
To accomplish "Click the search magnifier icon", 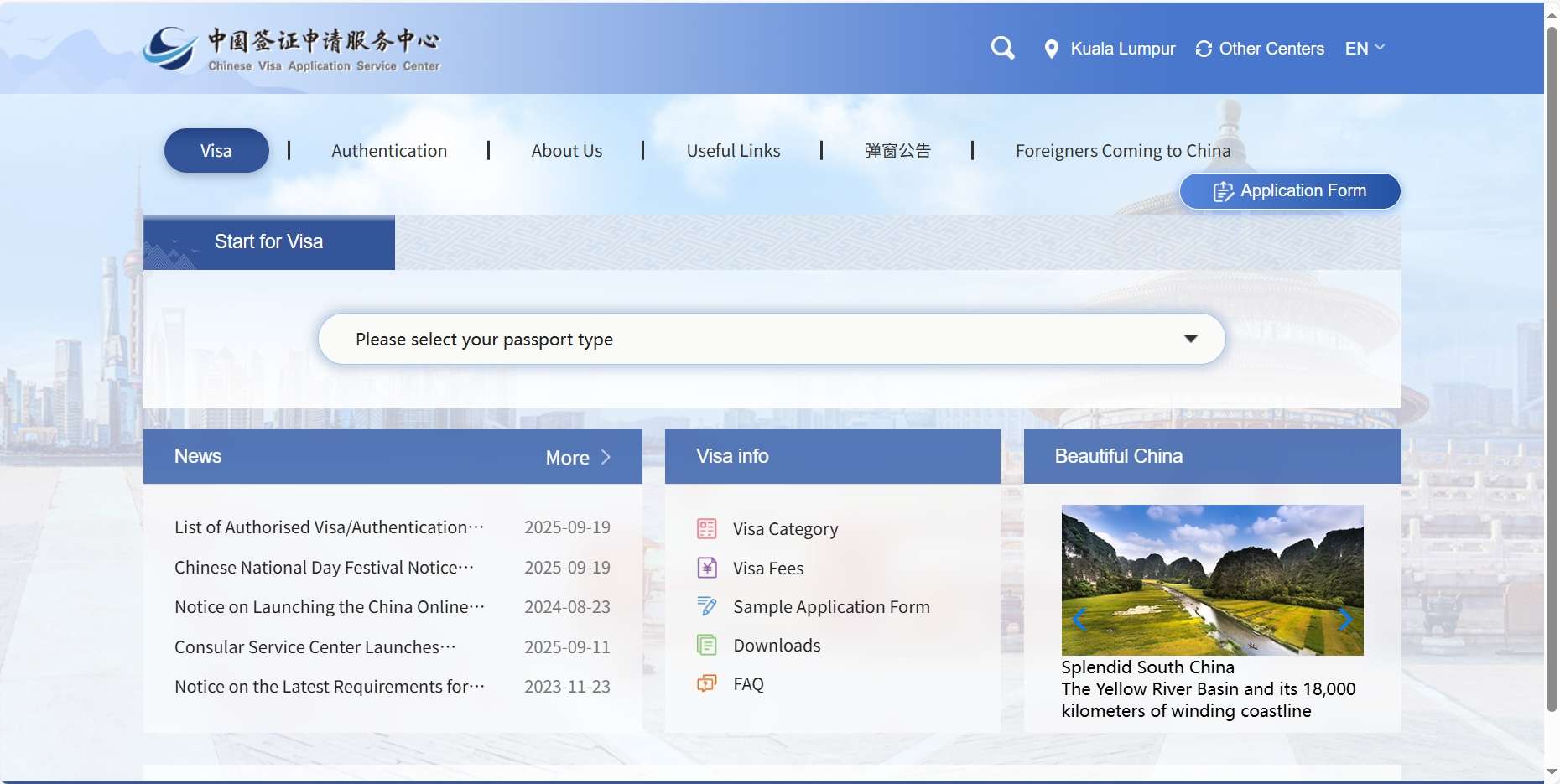I will [x=1002, y=49].
